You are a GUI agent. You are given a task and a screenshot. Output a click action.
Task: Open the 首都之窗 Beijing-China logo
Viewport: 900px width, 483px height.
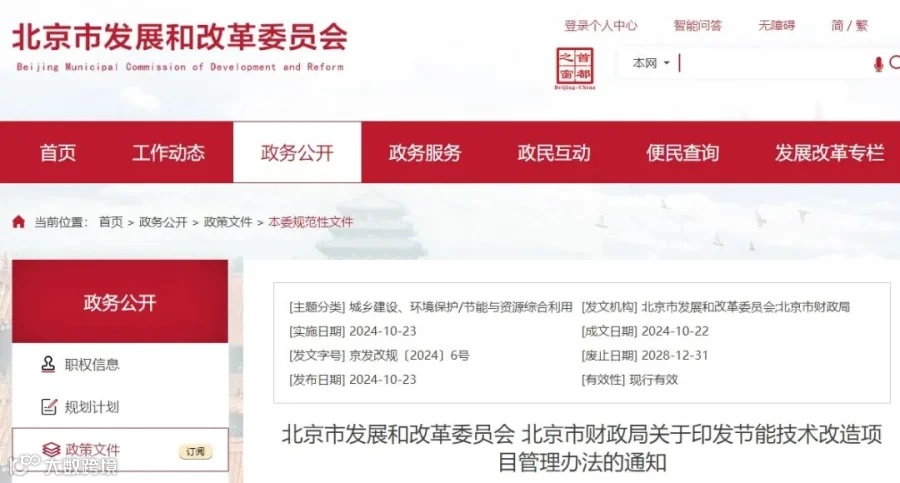[x=575, y=68]
